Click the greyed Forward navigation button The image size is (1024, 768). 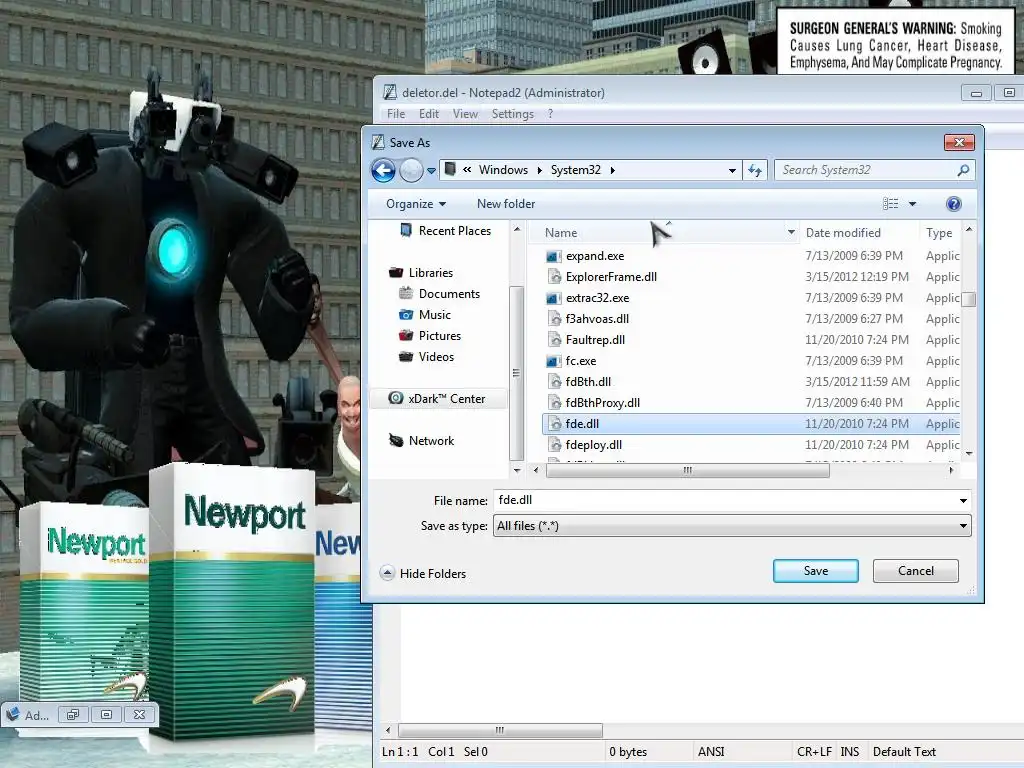point(411,170)
